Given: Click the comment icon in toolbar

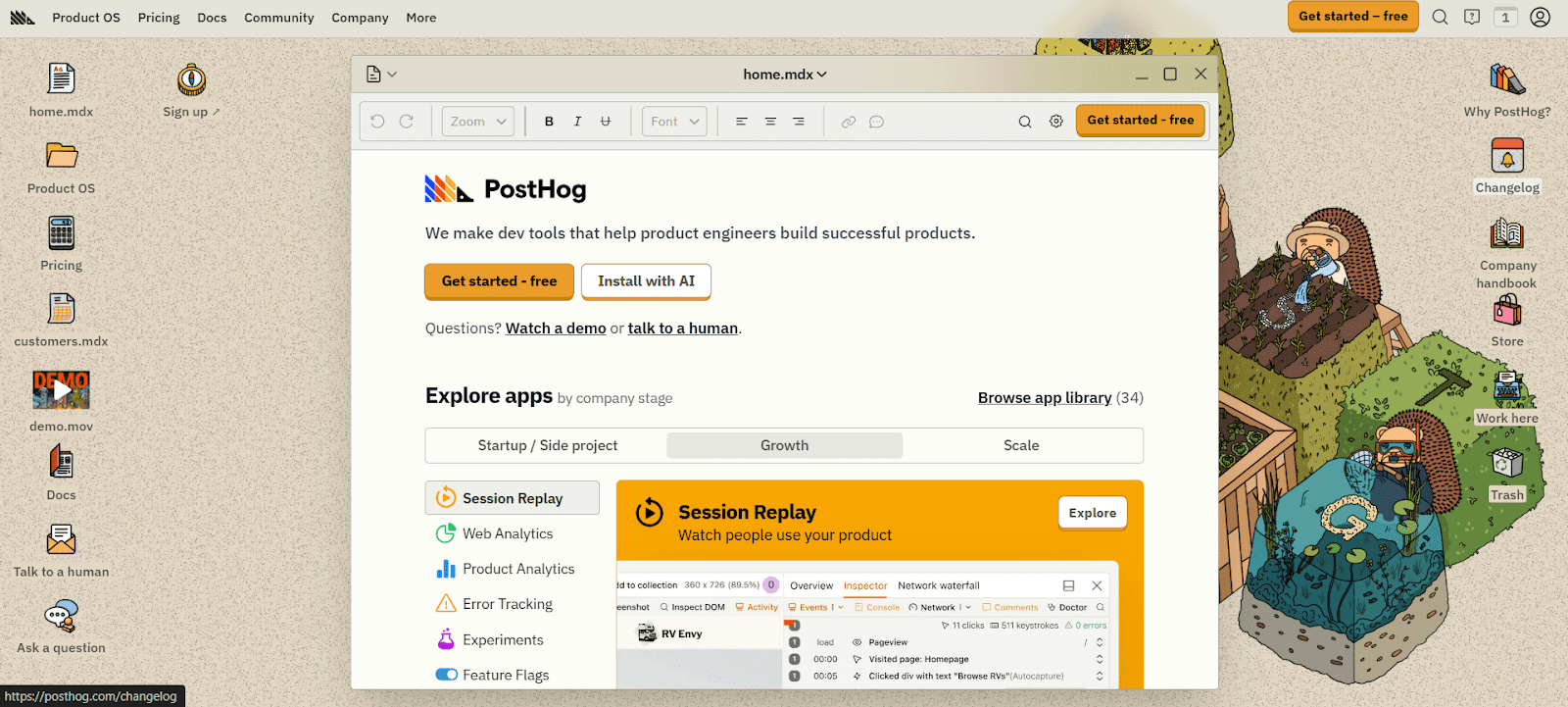Looking at the screenshot, I should (x=877, y=122).
